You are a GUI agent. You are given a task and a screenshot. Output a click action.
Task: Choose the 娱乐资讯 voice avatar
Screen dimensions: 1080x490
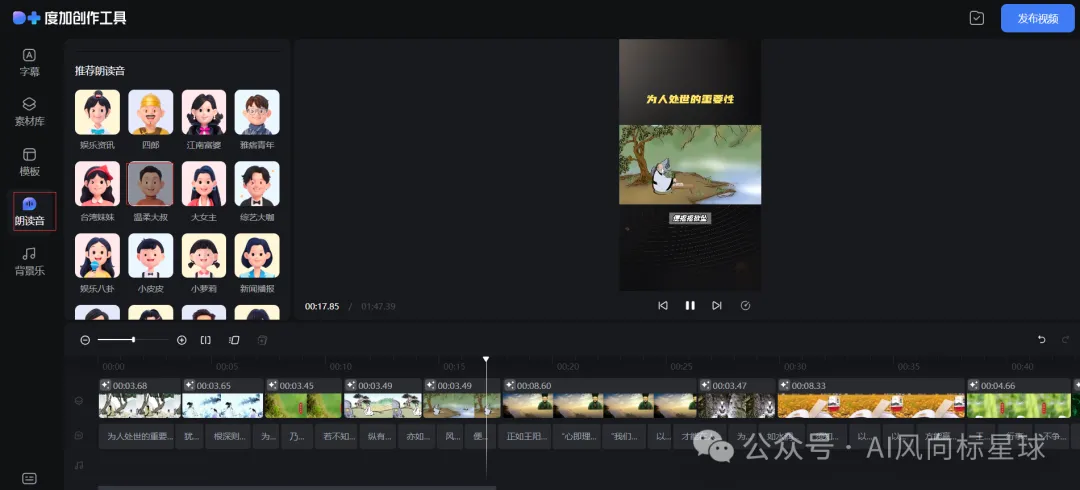tap(97, 112)
